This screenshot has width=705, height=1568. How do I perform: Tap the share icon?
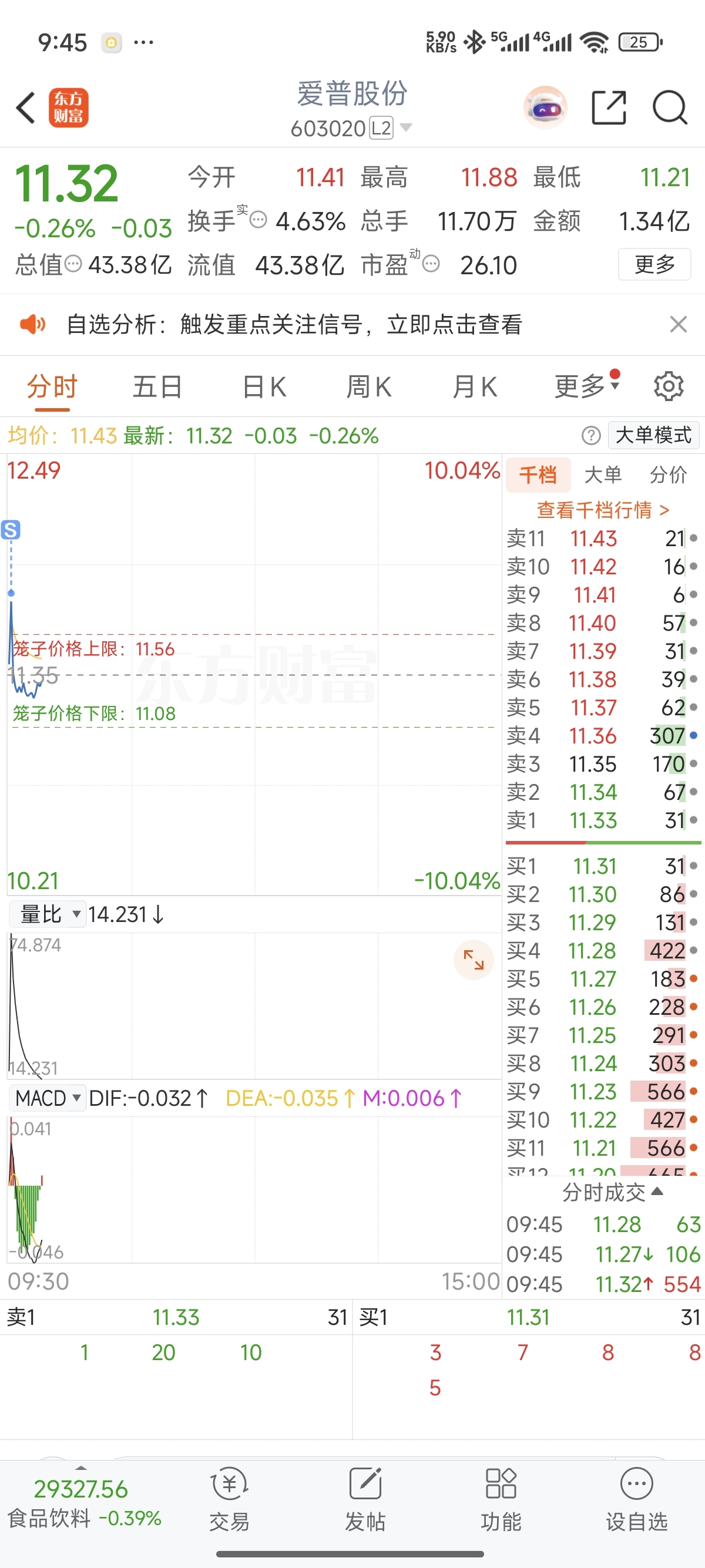click(609, 107)
